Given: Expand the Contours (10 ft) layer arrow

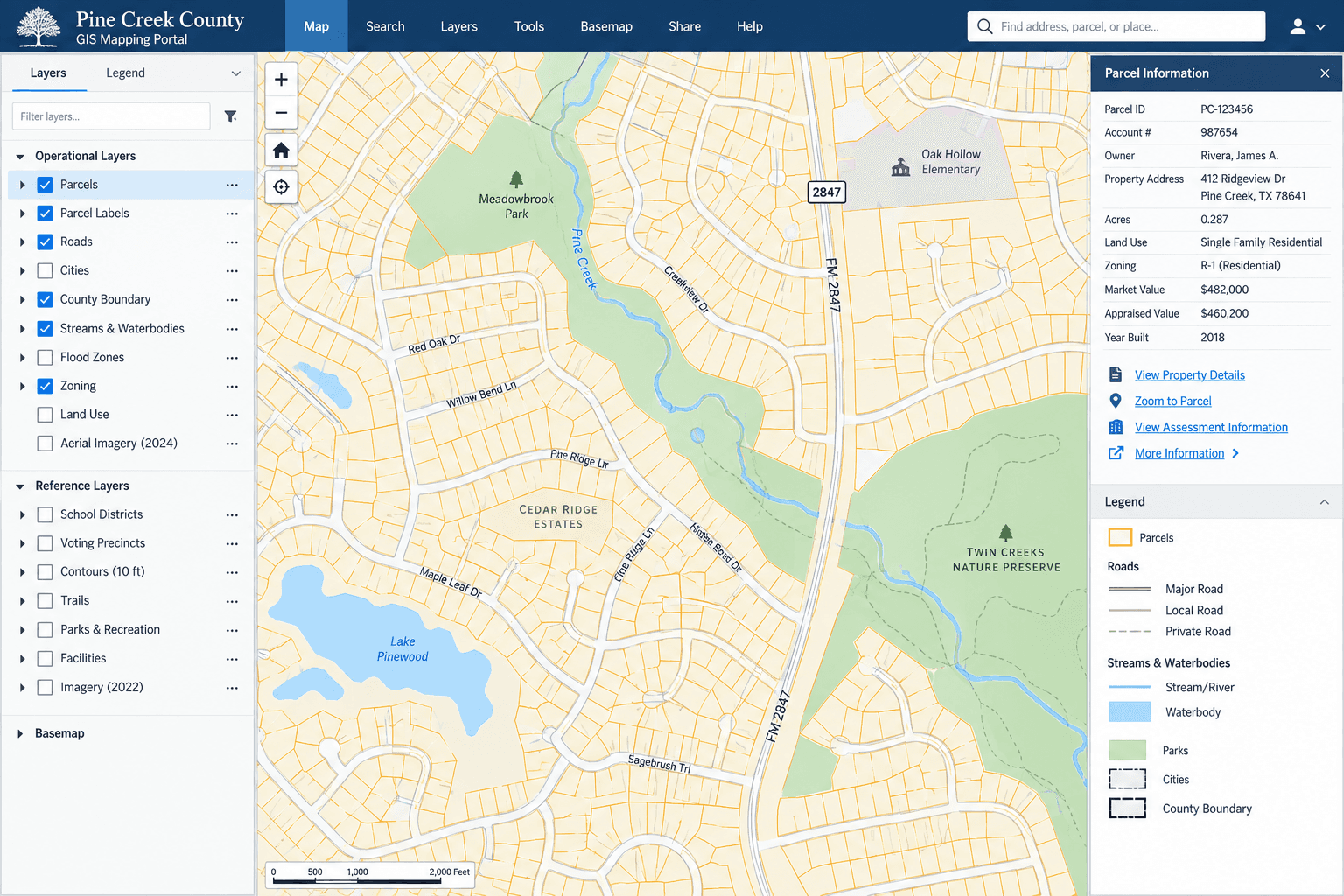Looking at the screenshot, I should [23, 572].
